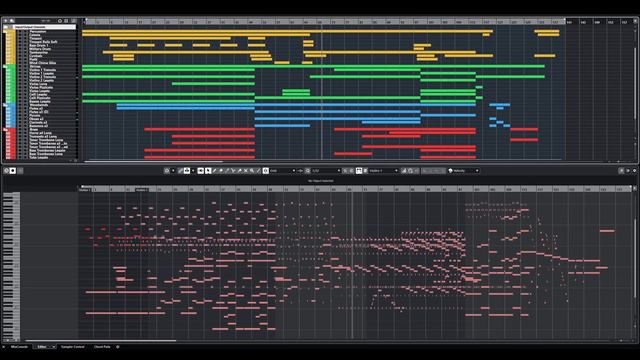The height and width of the screenshot is (360, 640).
Task: Collapse the Strings folder track
Action: click(5, 66)
